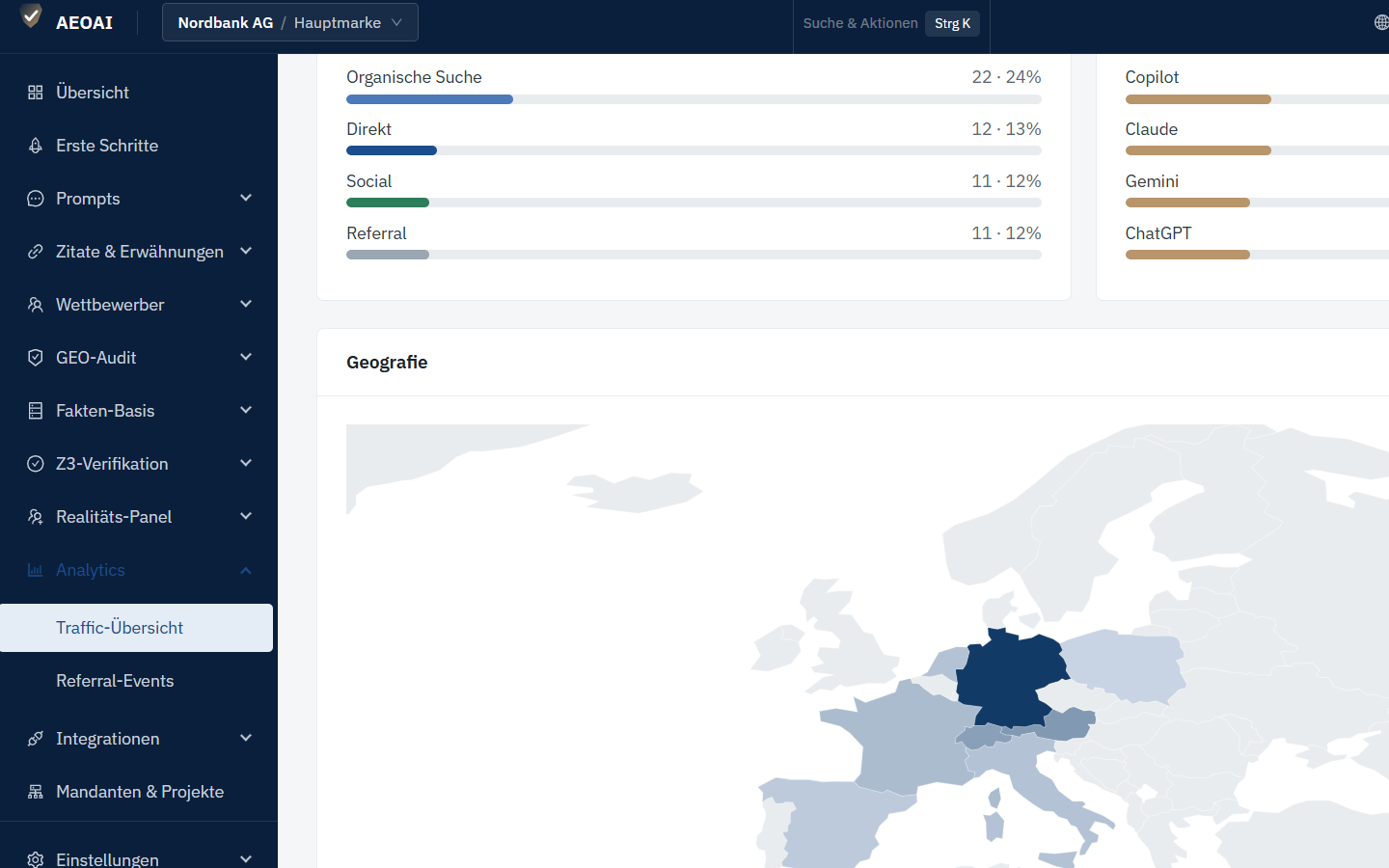The width and height of the screenshot is (1389, 868).
Task: Select Traffic-Übersicht in the sidebar
Action: point(136,628)
